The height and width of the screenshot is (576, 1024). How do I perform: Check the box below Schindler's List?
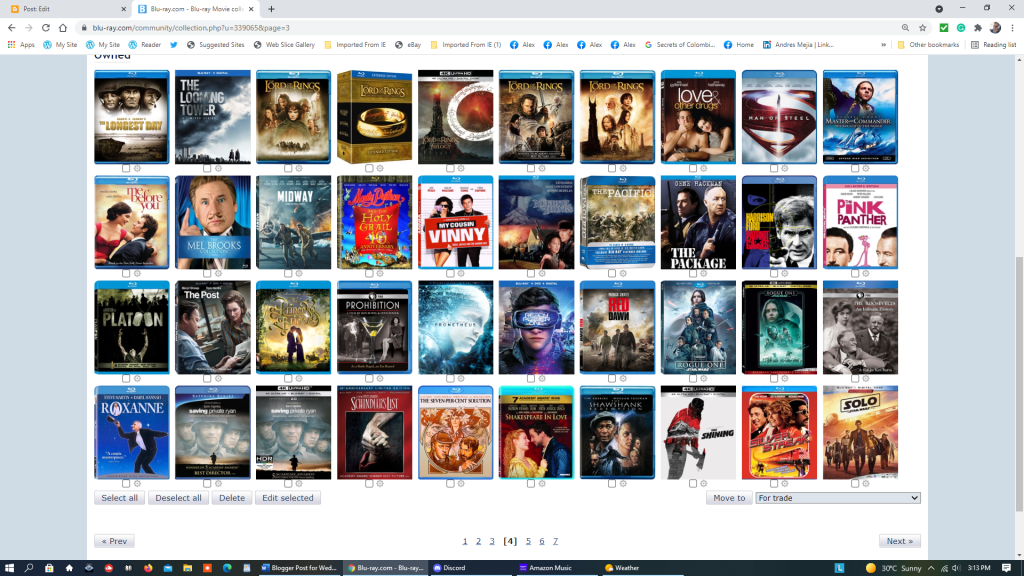369,483
